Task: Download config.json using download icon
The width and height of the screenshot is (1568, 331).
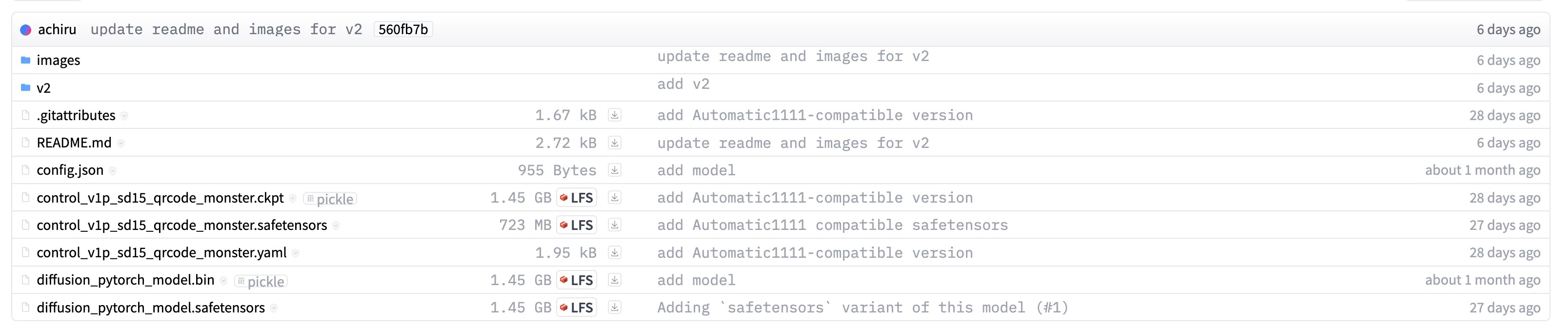Action: 614,170
